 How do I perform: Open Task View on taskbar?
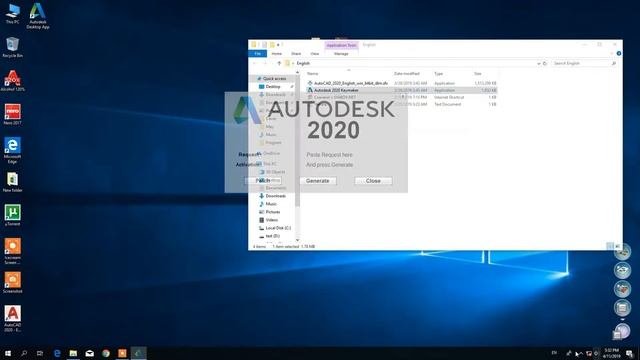point(40,353)
